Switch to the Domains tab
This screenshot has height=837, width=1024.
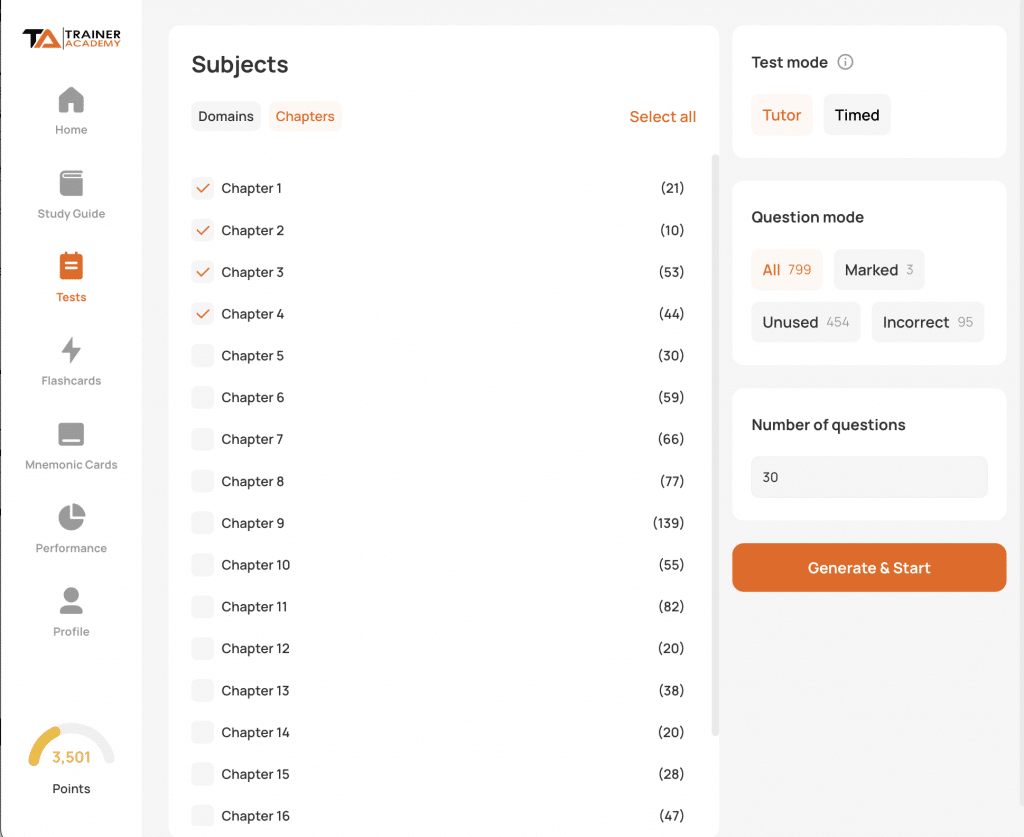[x=226, y=116]
